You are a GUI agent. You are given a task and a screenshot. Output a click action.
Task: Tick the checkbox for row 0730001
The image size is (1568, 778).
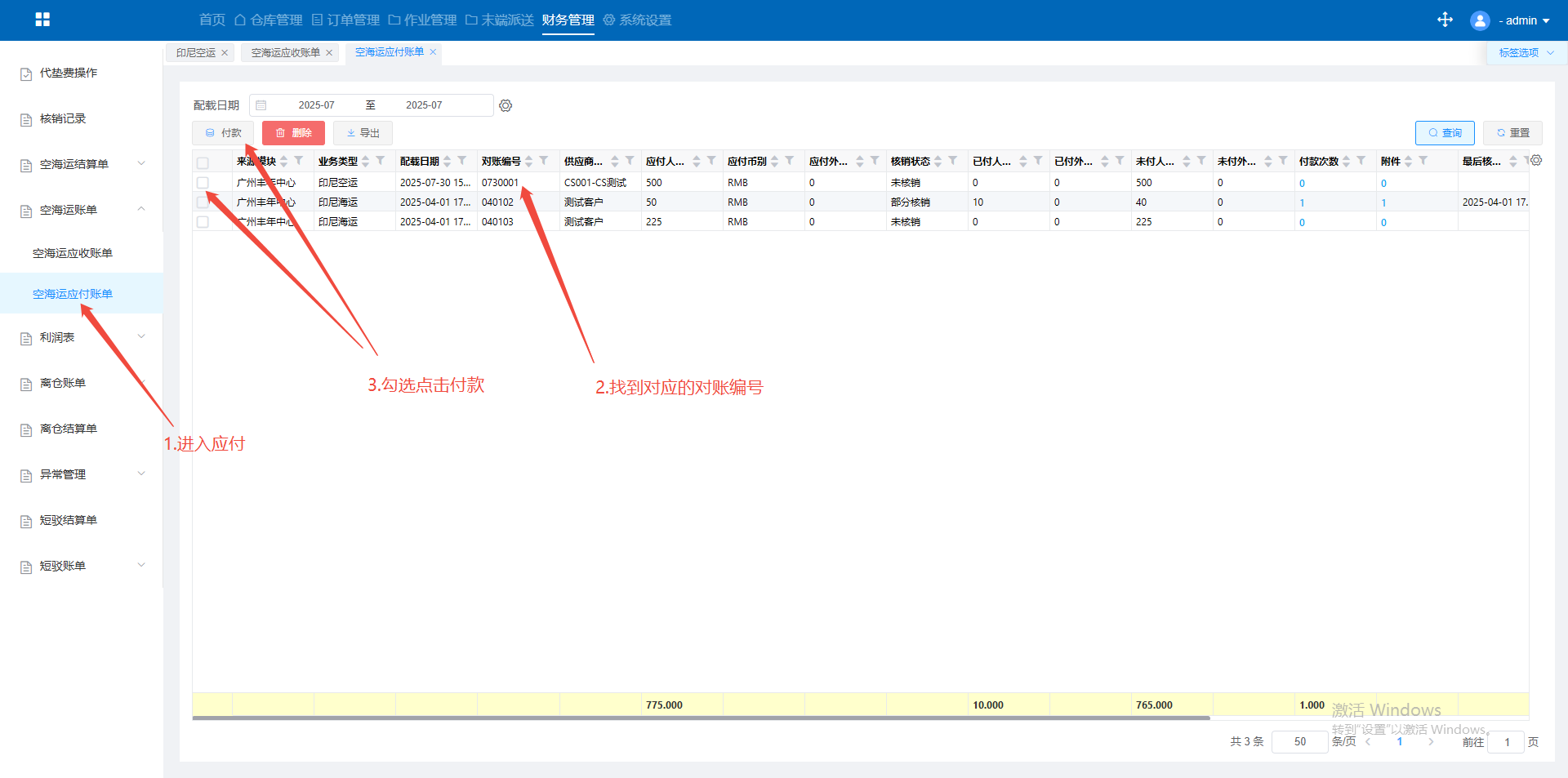pos(203,183)
